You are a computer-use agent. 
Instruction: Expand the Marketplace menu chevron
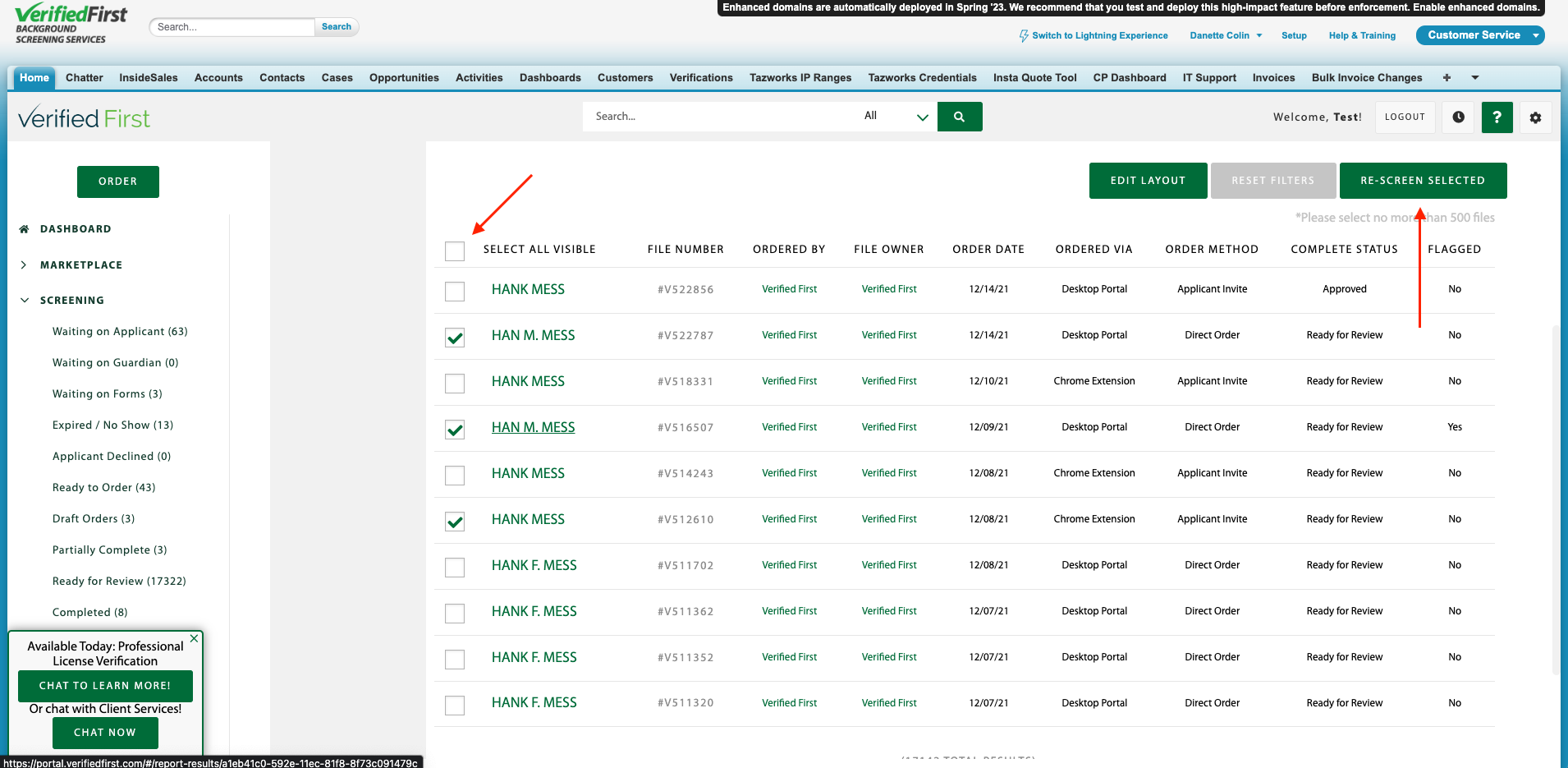[24, 264]
